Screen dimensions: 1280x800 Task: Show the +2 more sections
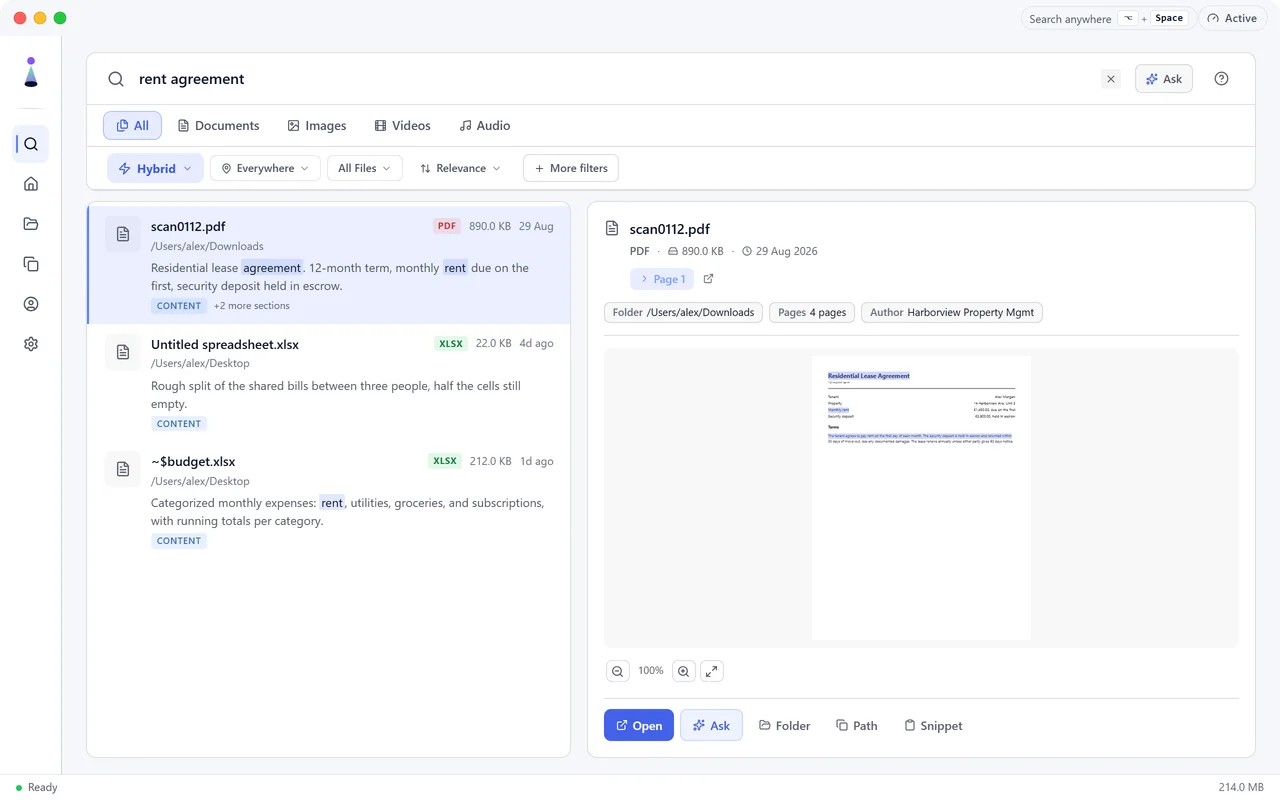(x=252, y=306)
